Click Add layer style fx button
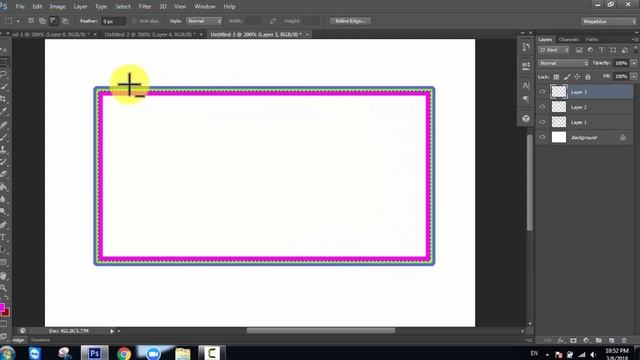The height and width of the screenshot is (360, 640). (561, 340)
